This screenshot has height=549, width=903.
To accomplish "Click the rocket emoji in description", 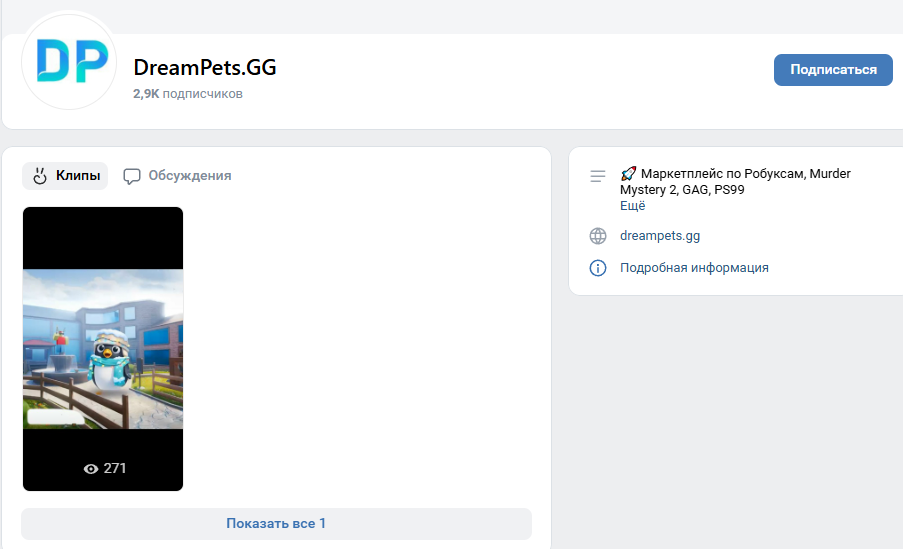I will (x=628, y=173).
